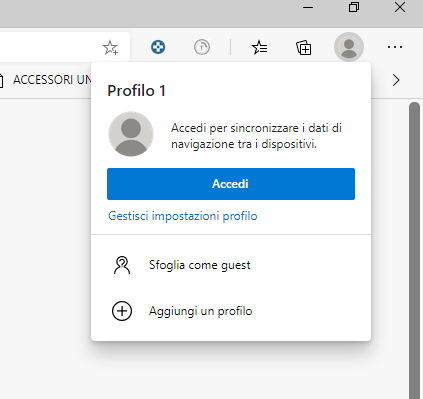Image resolution: width=423 pixels, height=399 pixels.
Task: Click the blue Accedi button
Action: [231, 184]
